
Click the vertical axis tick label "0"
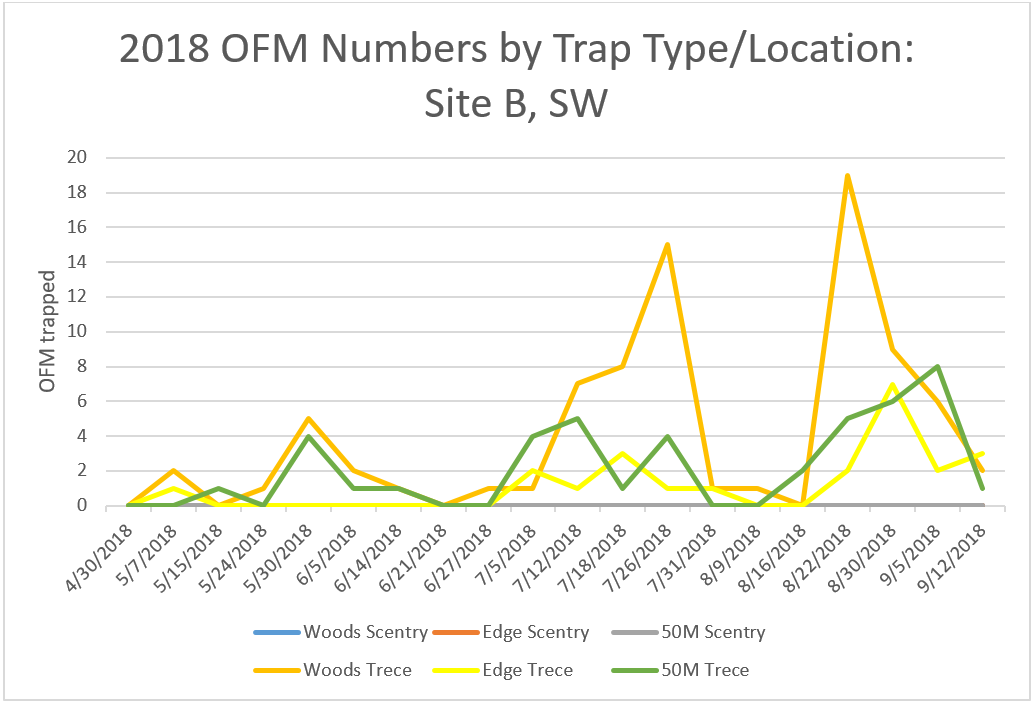coord(82,506)
